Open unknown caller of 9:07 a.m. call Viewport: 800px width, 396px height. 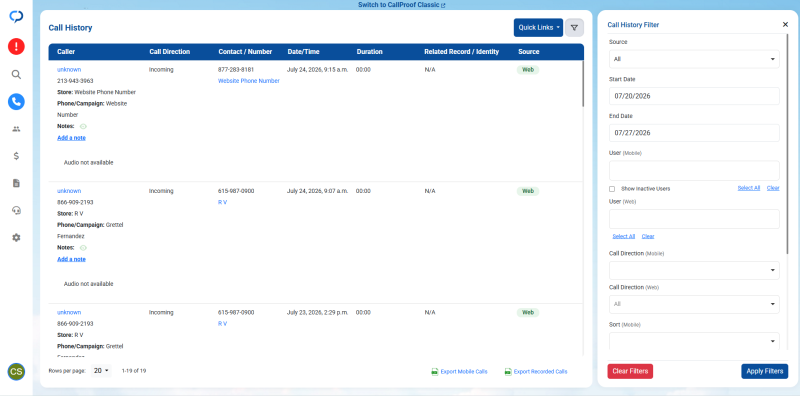[69, 191]
